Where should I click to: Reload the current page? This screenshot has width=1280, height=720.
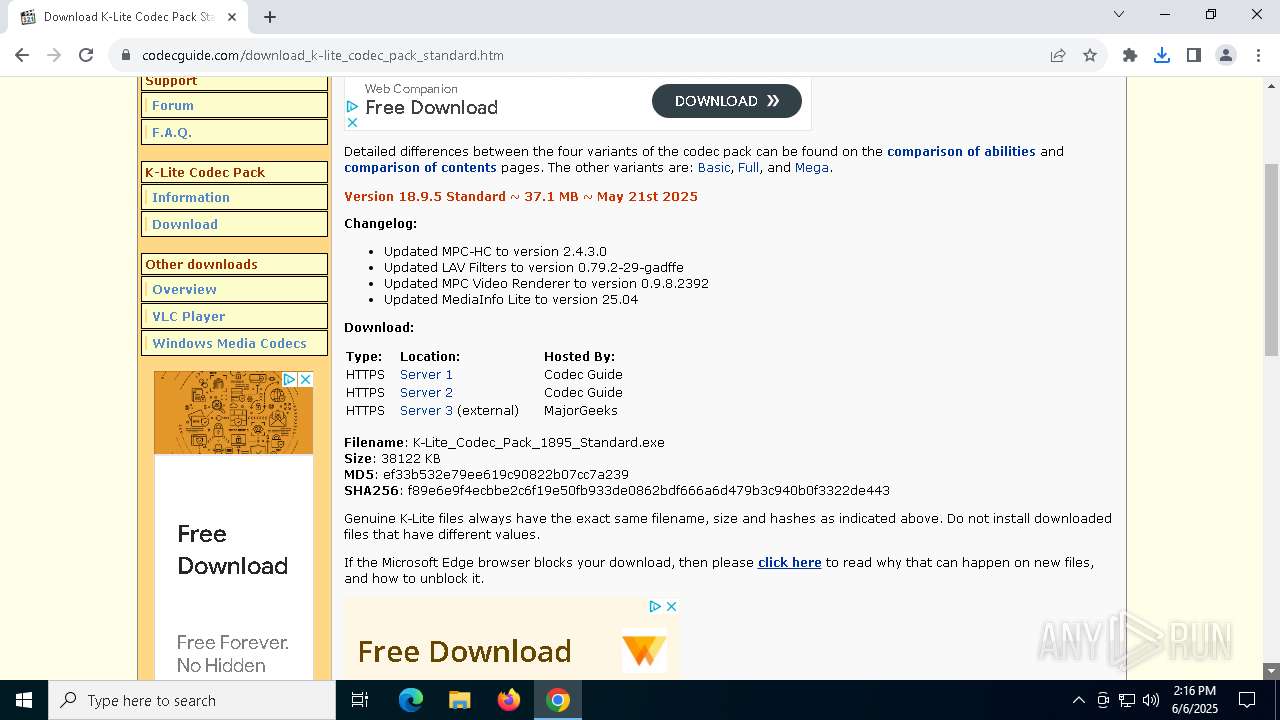pyautogui.click(x=86, y=55)
